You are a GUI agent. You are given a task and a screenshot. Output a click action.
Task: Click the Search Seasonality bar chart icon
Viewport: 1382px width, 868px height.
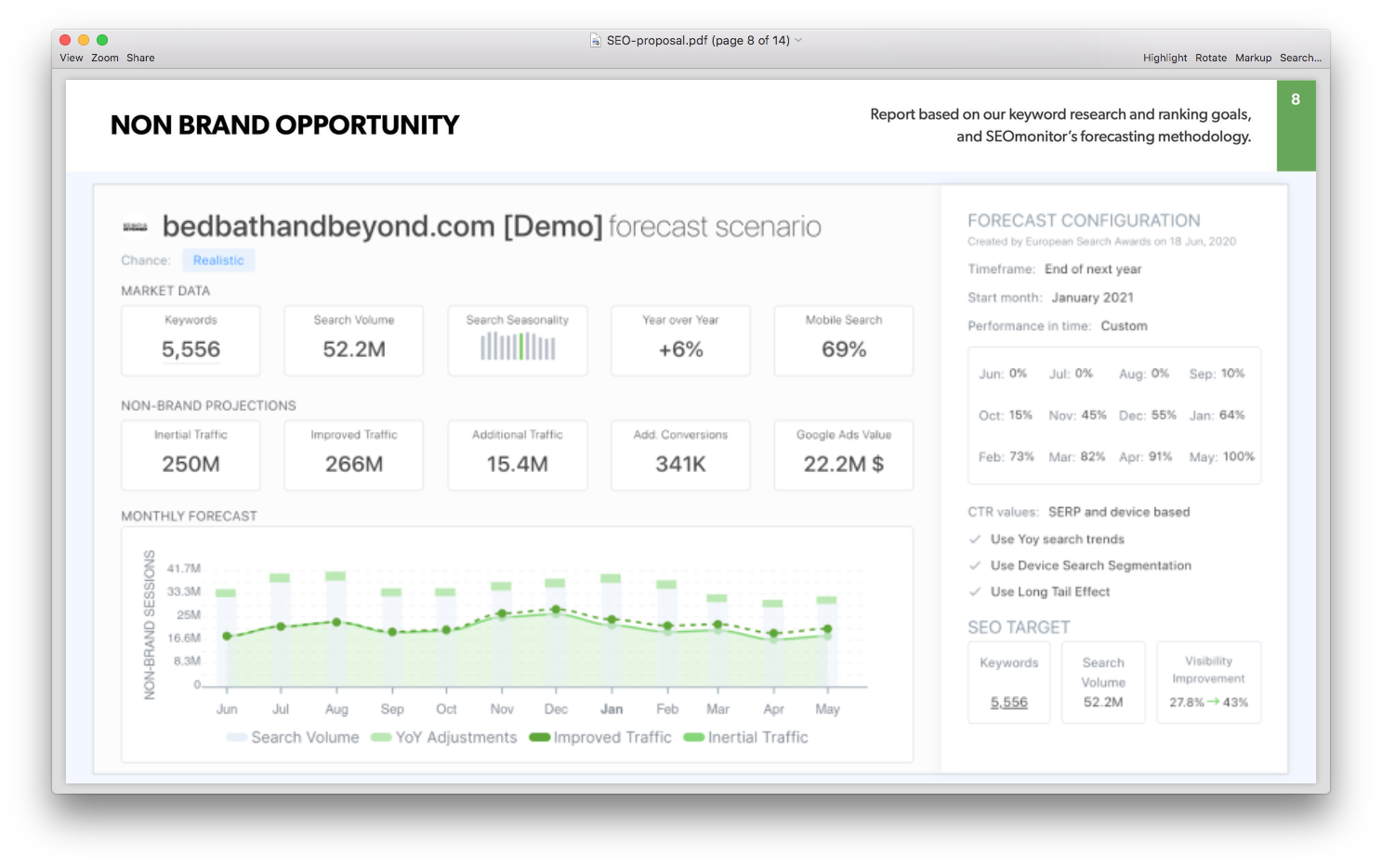pos(518,347)
